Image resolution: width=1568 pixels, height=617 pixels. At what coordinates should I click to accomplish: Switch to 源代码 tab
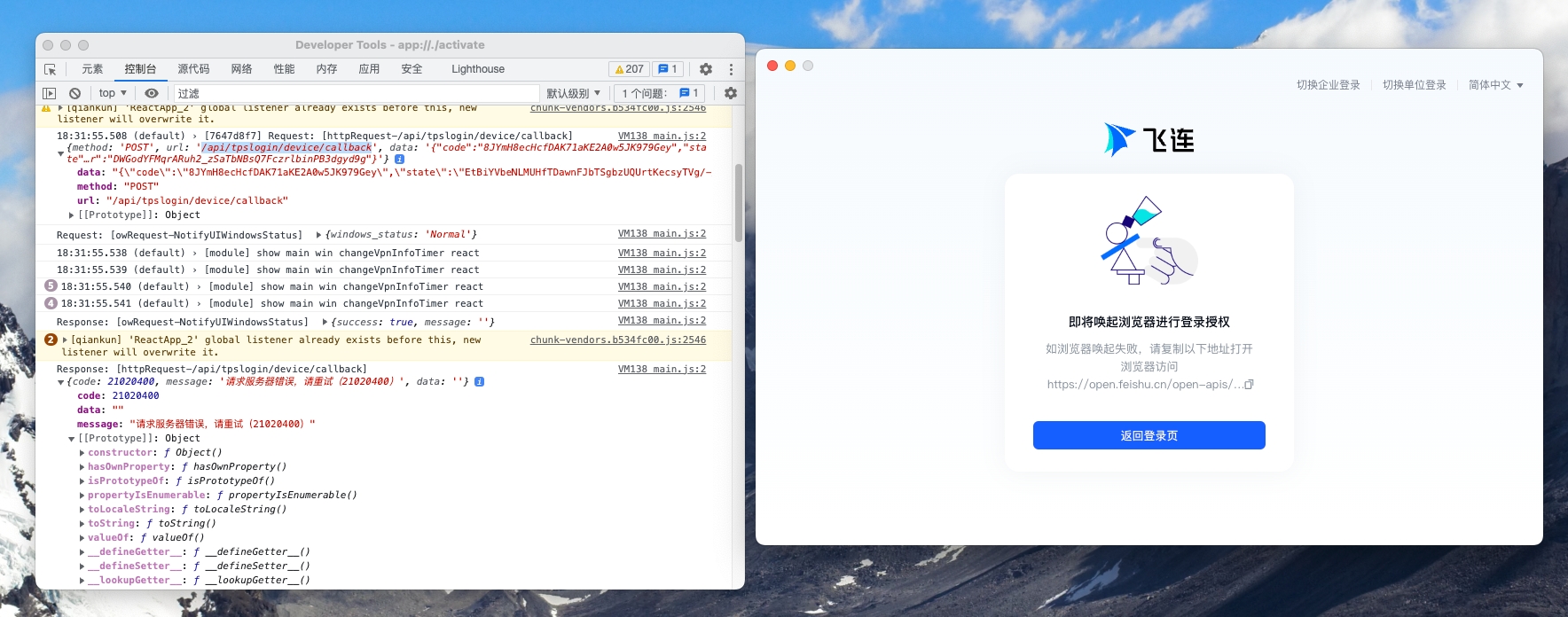[x=193, y=69]
